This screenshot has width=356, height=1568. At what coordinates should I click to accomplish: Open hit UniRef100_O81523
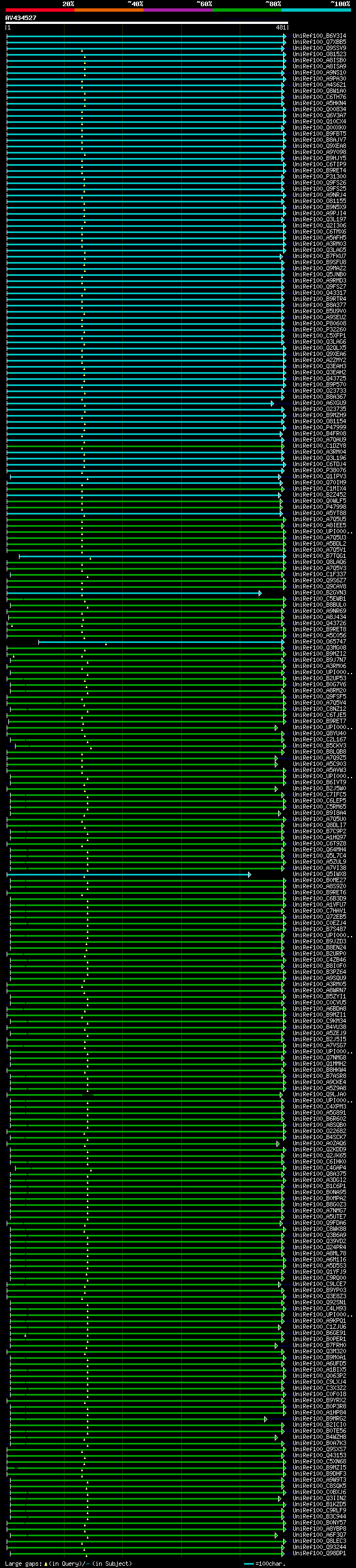pyautogui.click(x=319, y=54)
